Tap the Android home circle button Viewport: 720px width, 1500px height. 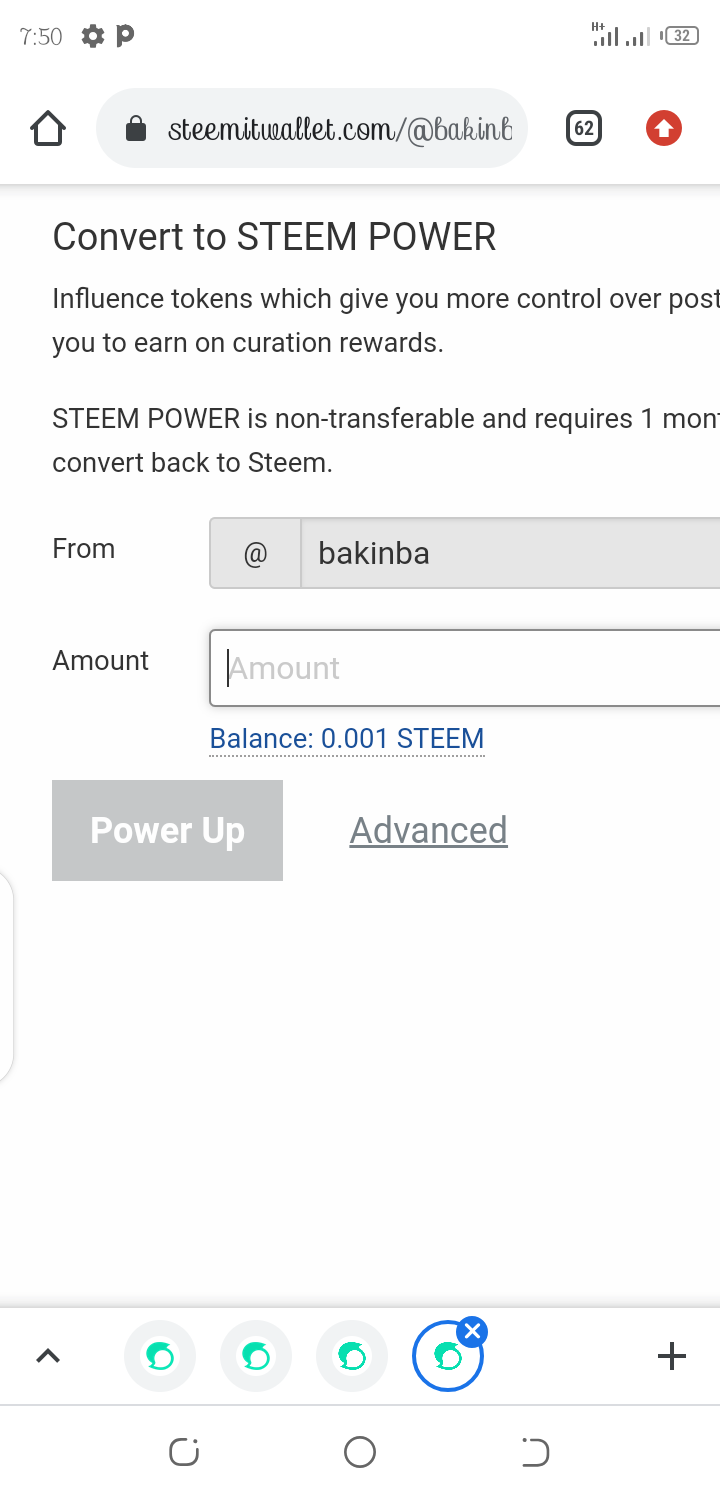pos(360,1451)
